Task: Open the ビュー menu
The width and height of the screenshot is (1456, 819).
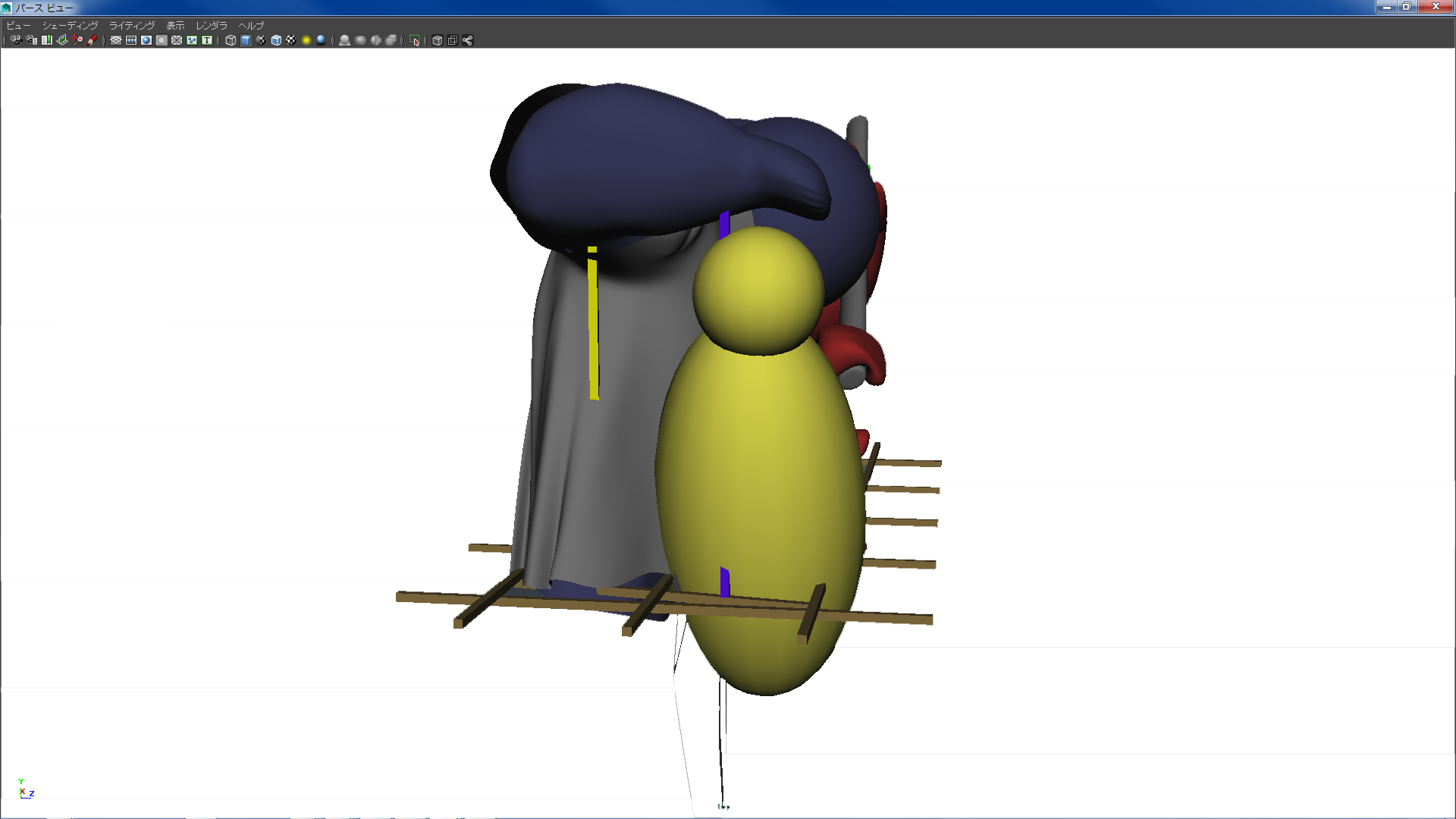Action: click(18, 25)
